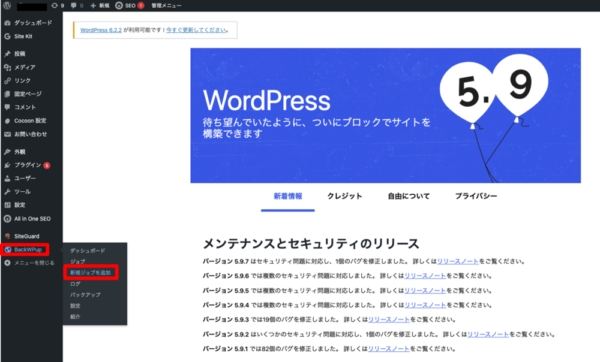Screen dimensions: 600x362
Task: Open the SEO item in admin bar
Action: (130, 5)
